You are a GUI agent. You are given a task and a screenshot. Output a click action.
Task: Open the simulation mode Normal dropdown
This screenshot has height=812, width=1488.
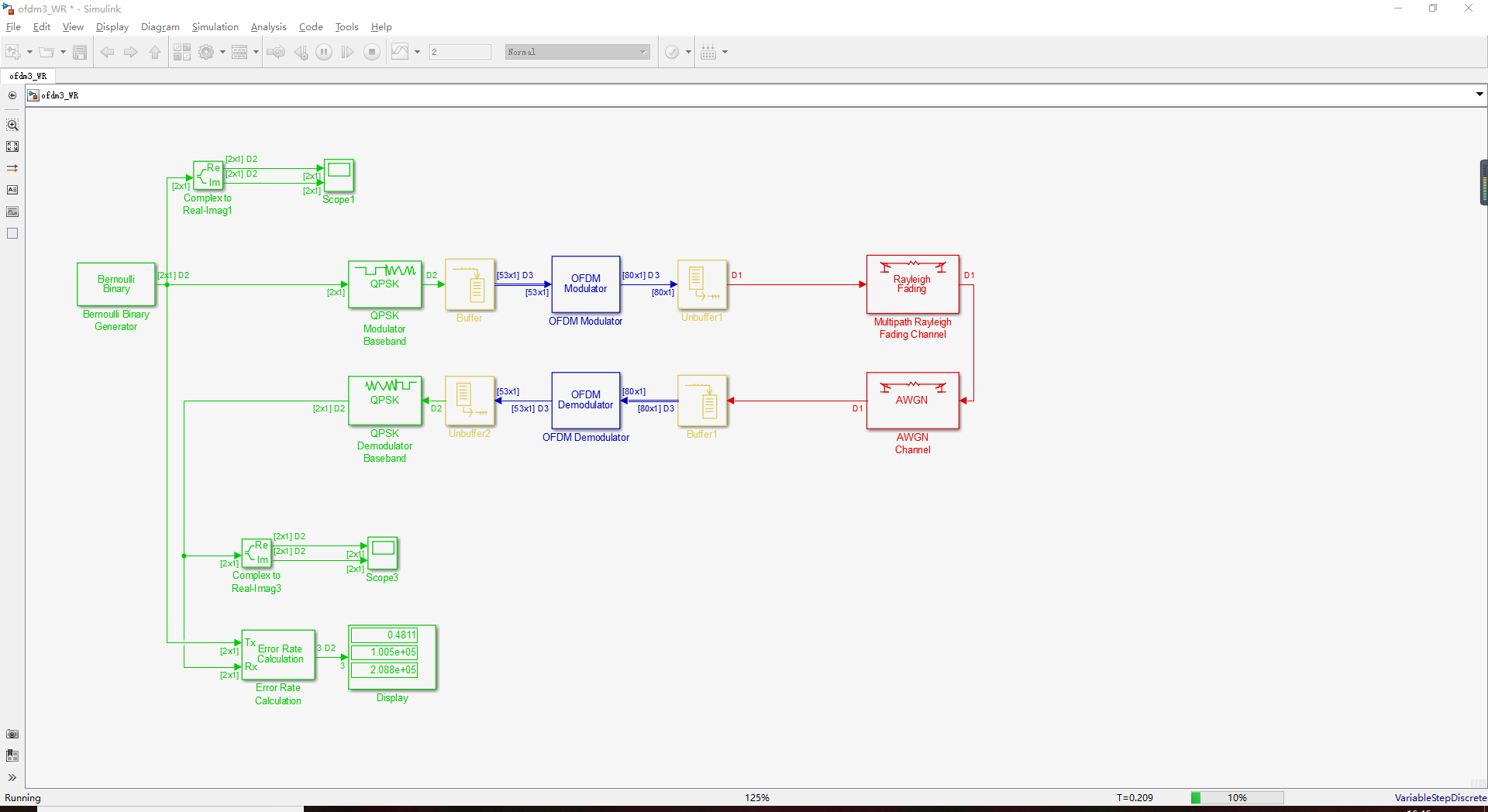577,52
